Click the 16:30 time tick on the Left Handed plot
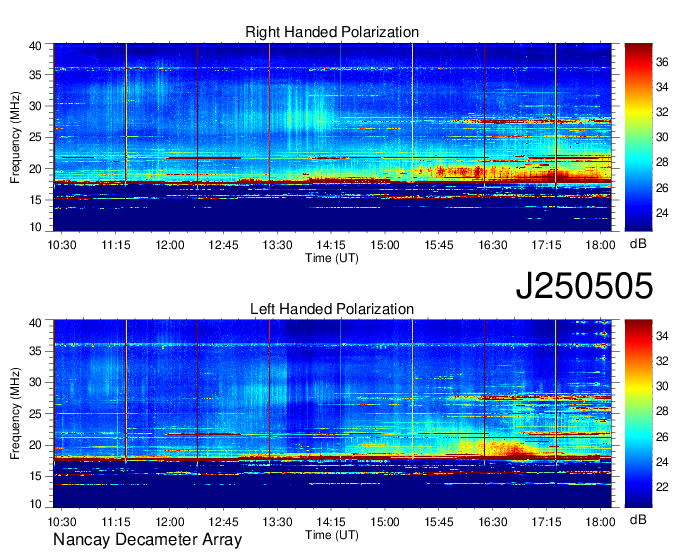Screen dimensions: 680x552 (493, 522)
